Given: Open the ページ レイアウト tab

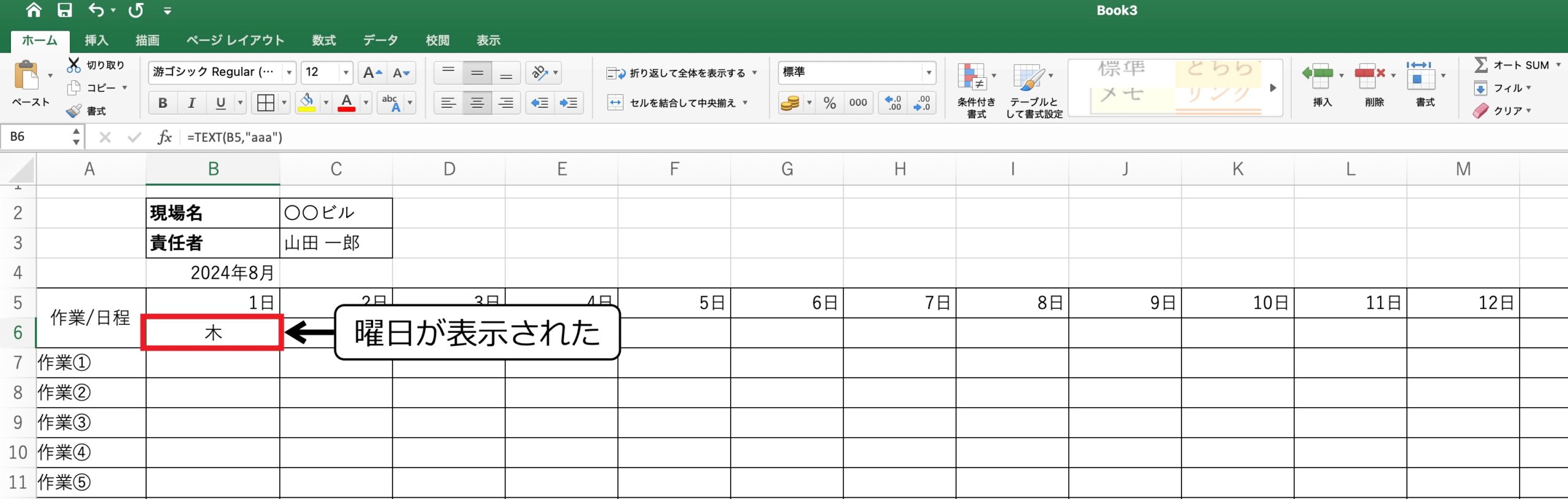Looking at the screenshot, I should (235, 40).
